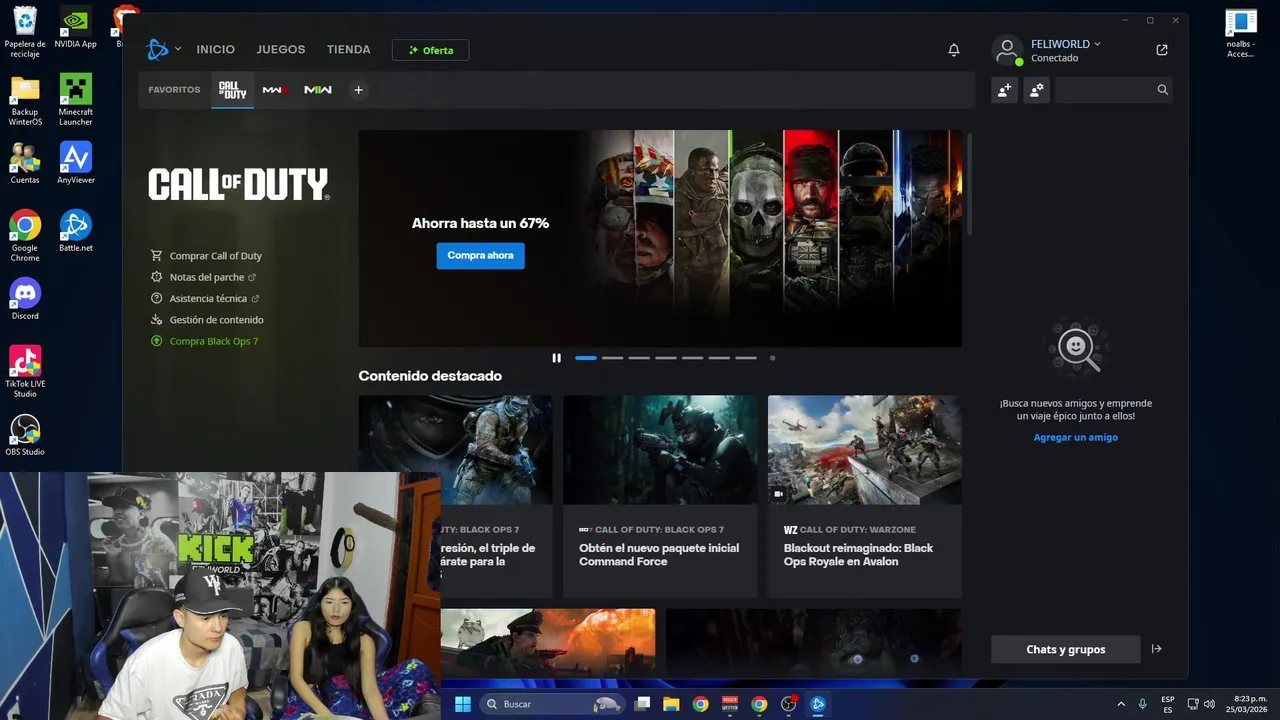
Task: Open OBS Studio desktop icon
Action: (25, 435)
